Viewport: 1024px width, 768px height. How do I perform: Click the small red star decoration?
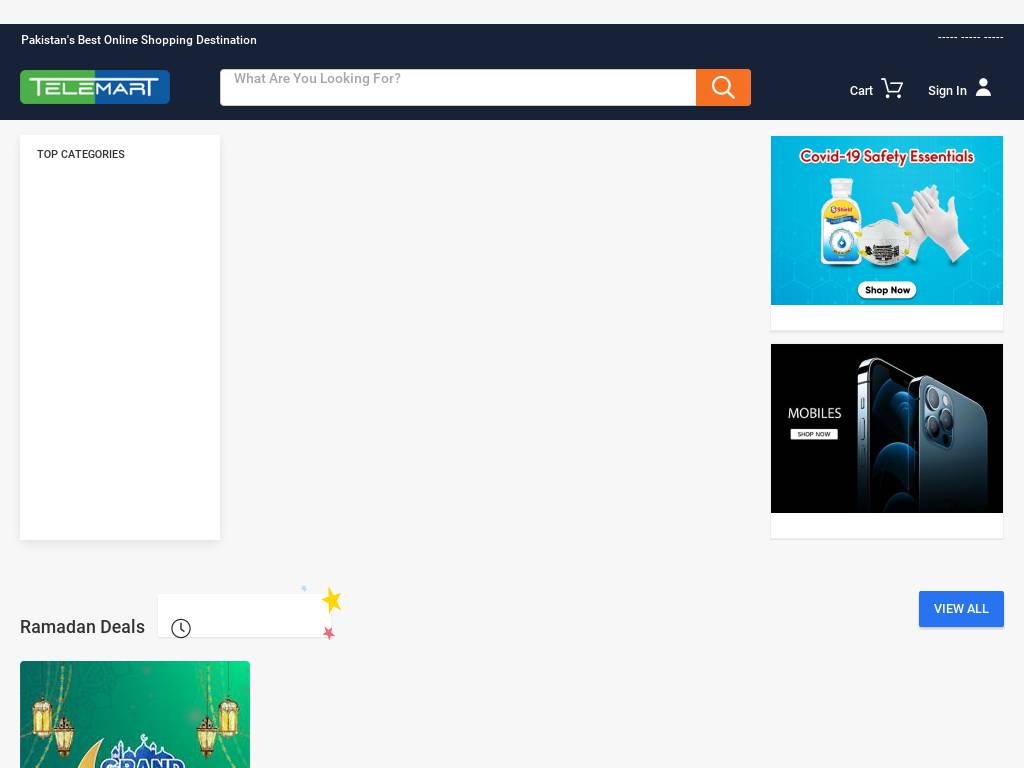click(x=328, y=632)
